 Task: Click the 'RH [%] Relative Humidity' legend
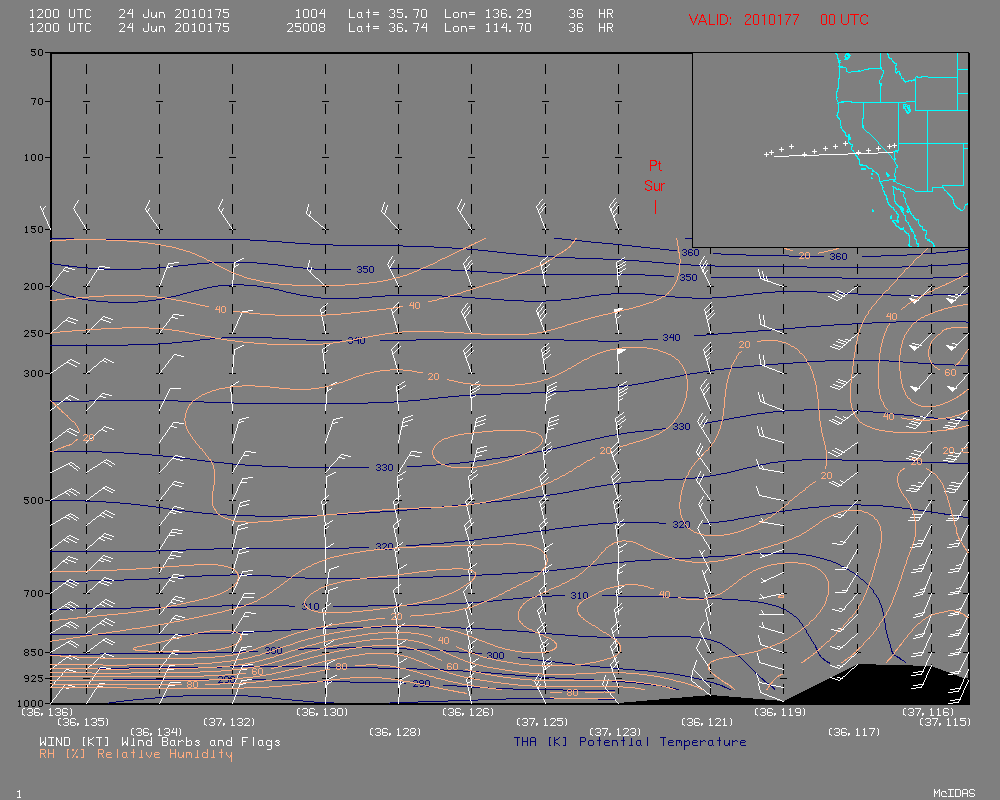(x=136, y=754)
